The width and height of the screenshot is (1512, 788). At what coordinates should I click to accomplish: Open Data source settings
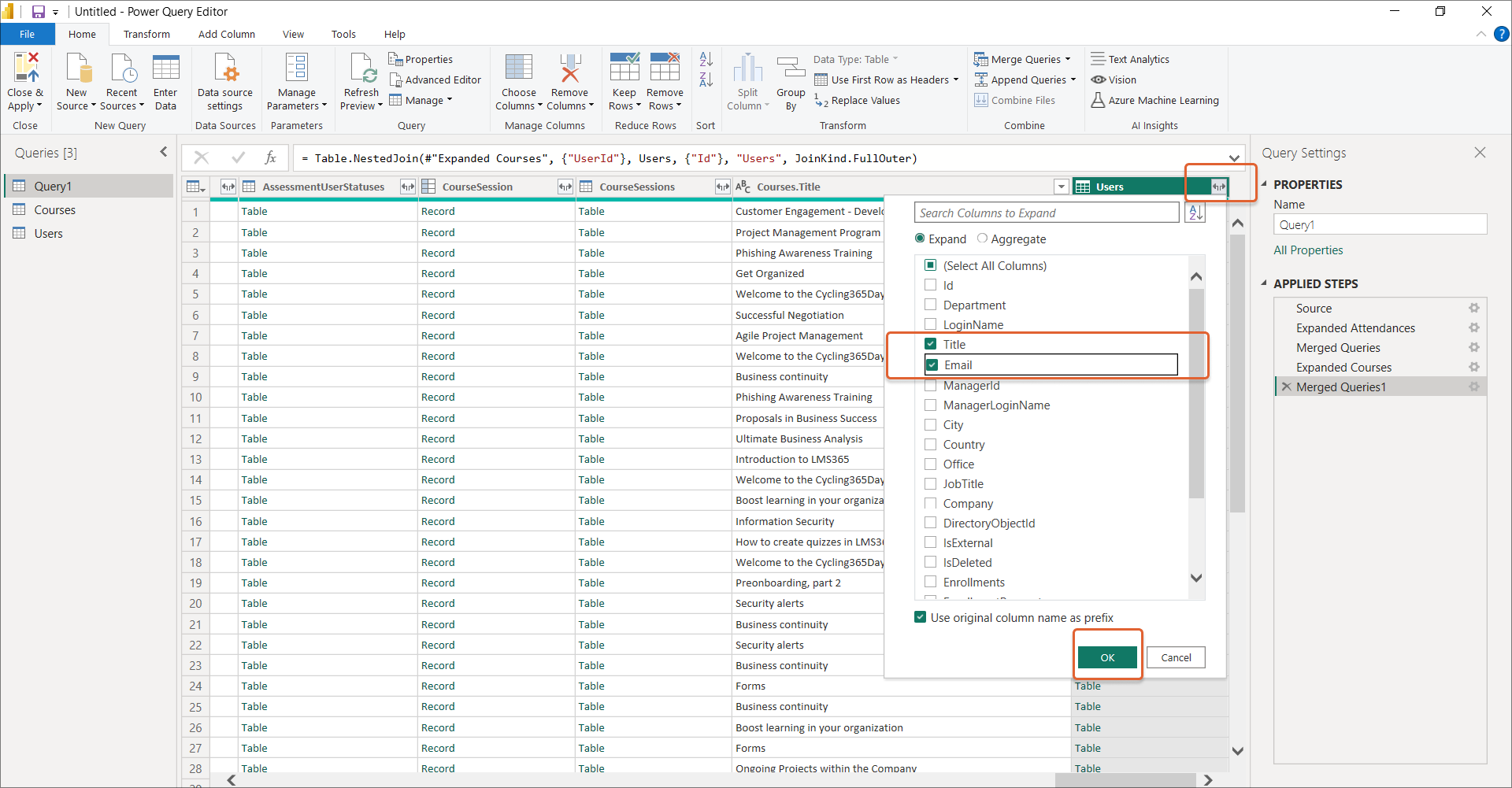coord(225,69)
